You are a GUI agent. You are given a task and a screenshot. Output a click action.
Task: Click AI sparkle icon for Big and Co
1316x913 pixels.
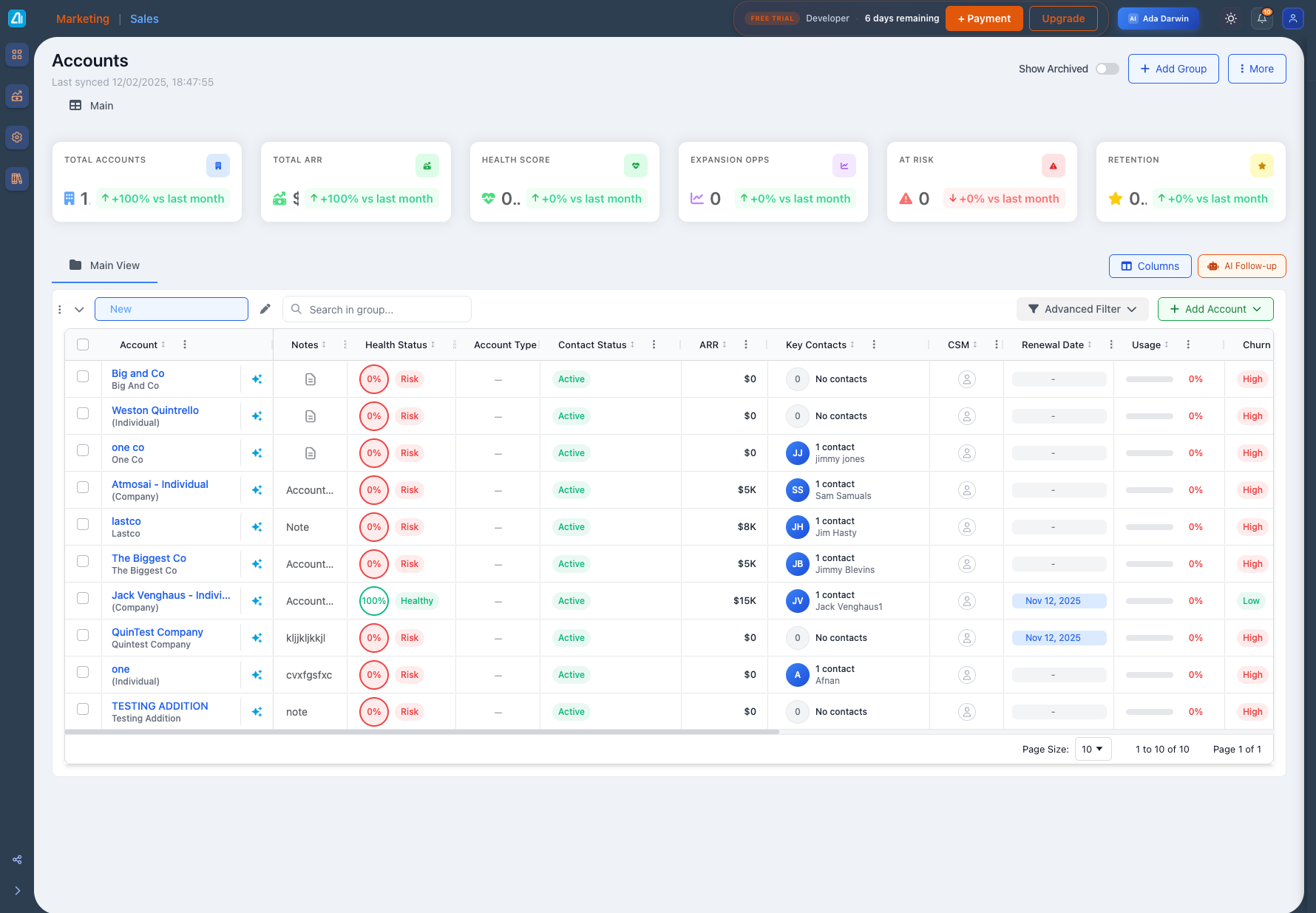point(257,379)
